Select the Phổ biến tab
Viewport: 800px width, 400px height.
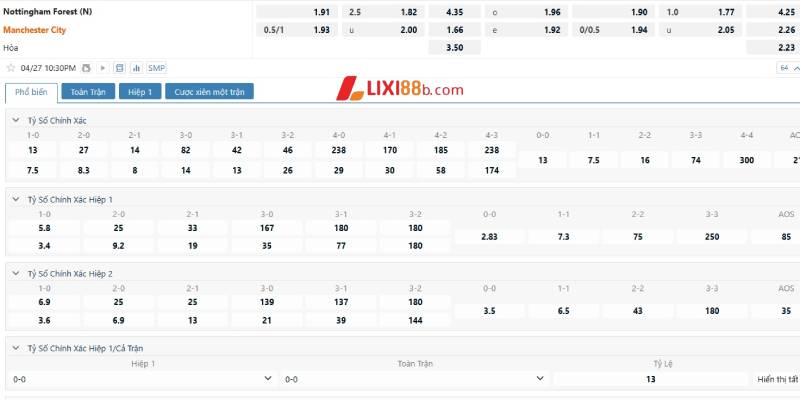pyautogui.click(x=31, y=91)
